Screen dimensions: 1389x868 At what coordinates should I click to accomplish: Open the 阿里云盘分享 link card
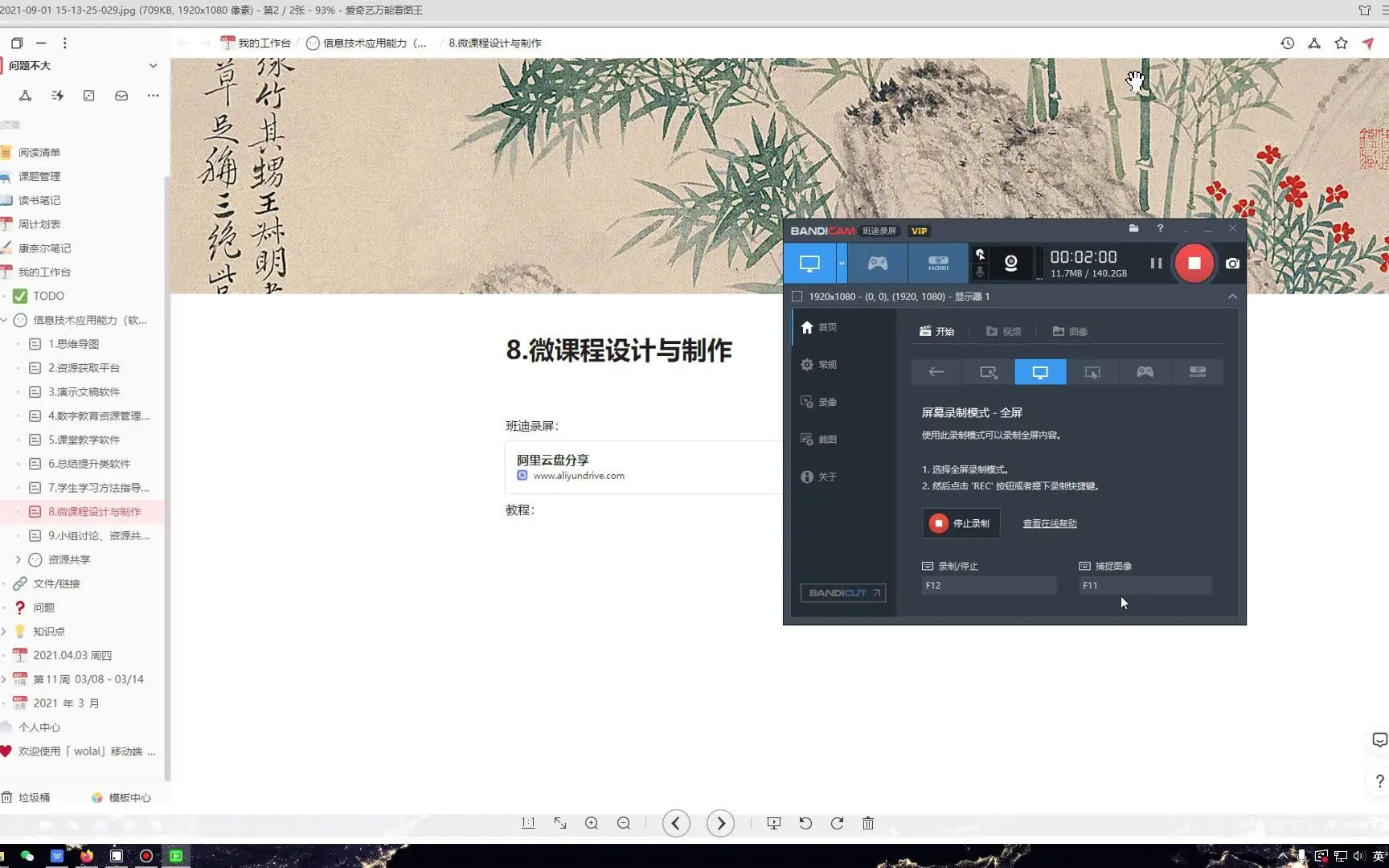pyautogui.click(x=643, y=467)
